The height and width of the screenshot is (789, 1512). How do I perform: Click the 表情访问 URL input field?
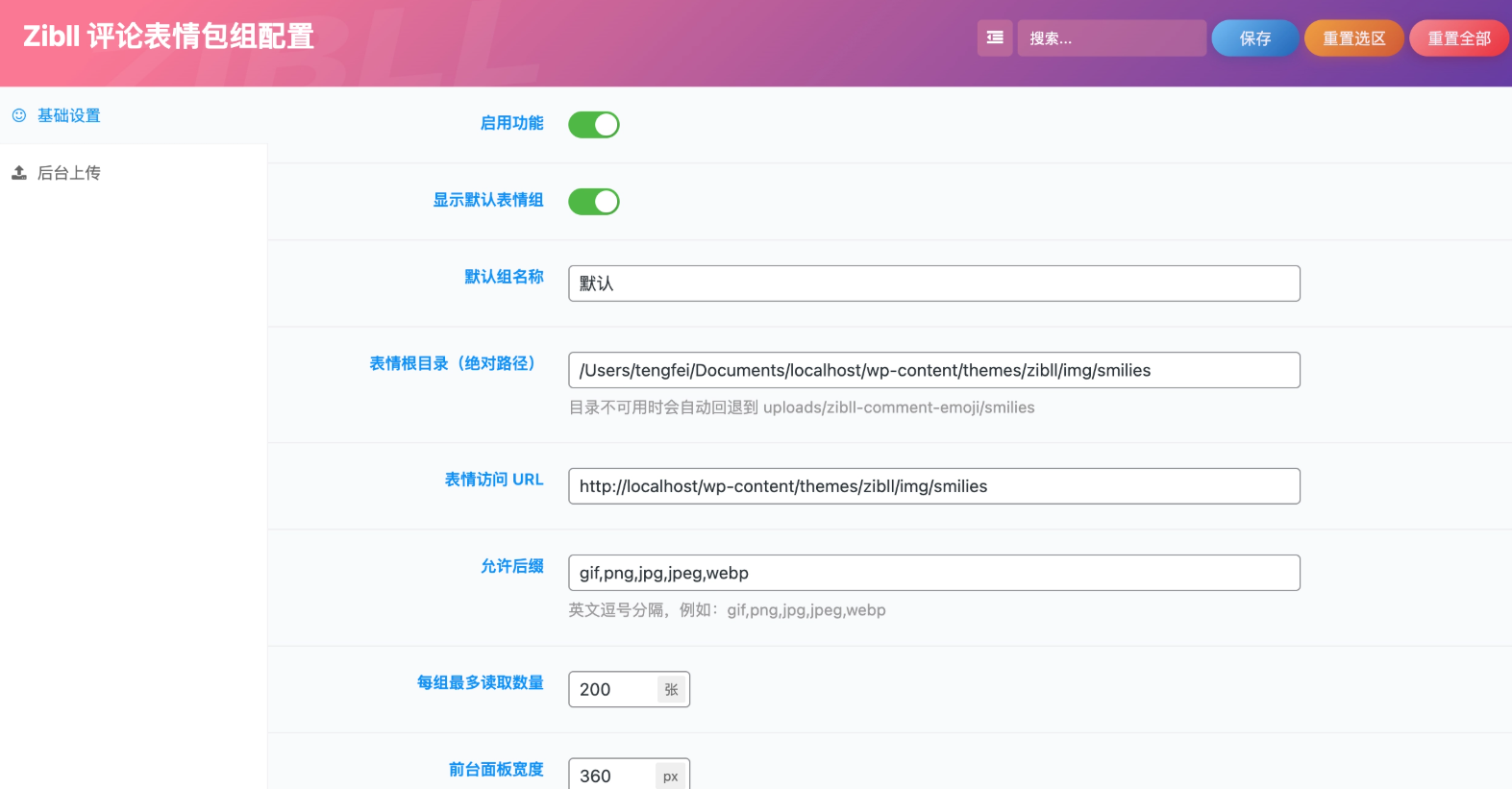coord(933,486)
